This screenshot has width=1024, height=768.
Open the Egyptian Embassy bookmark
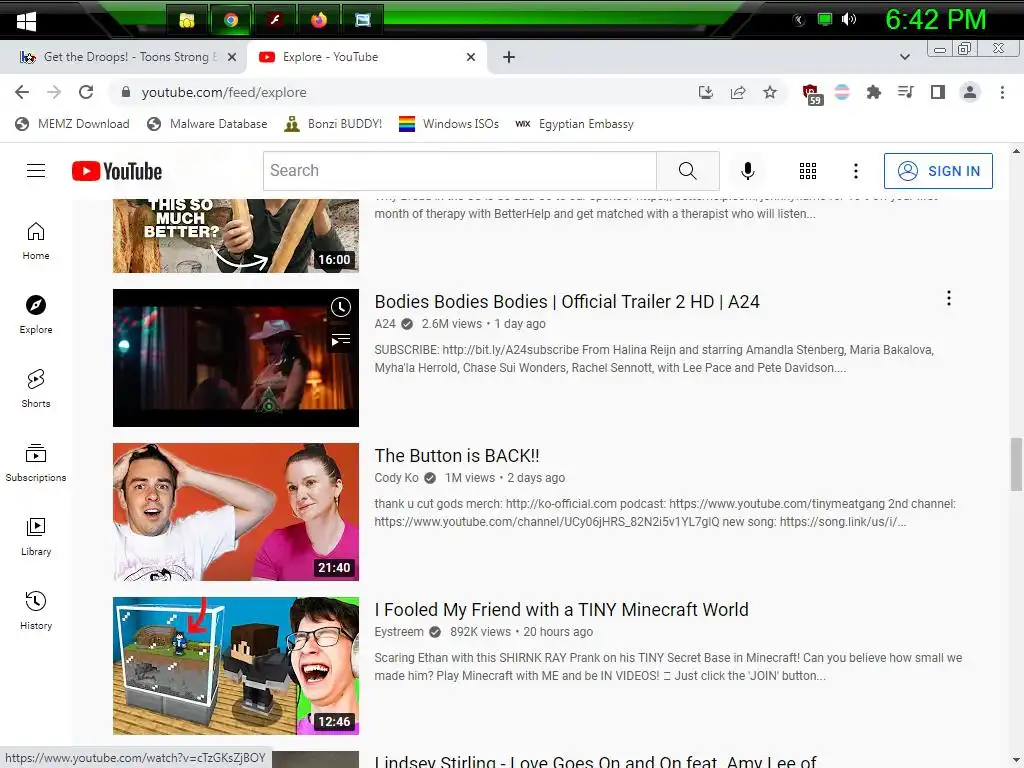pos(574,124)
